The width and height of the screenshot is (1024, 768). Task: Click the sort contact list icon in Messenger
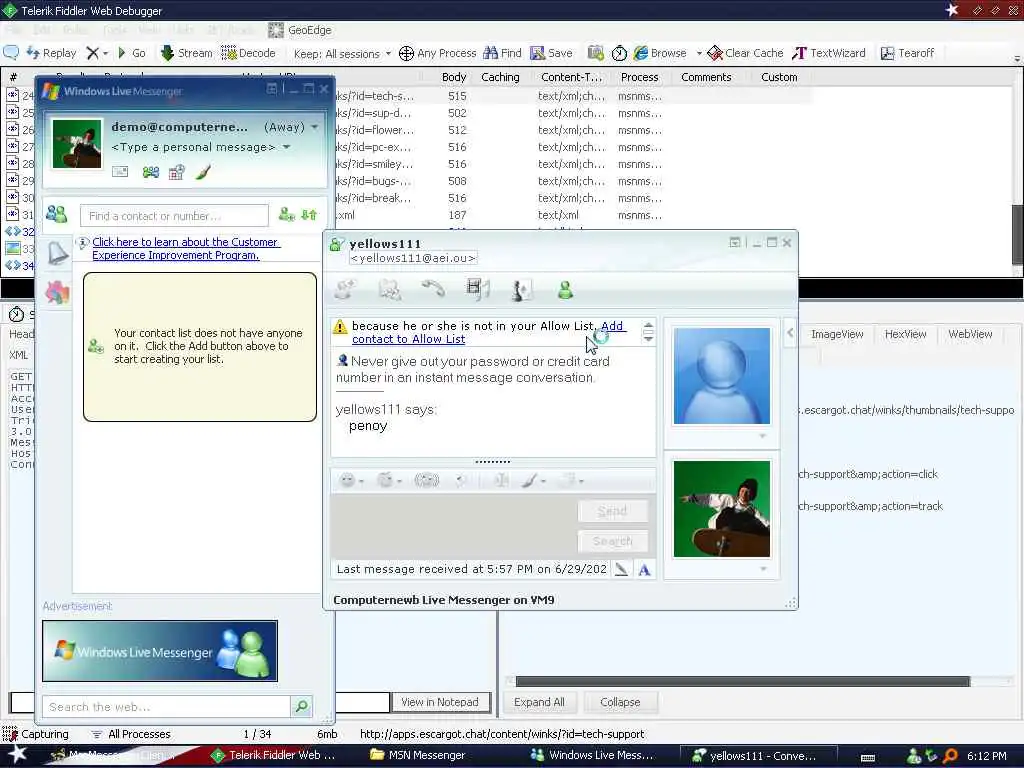point(310,214)
